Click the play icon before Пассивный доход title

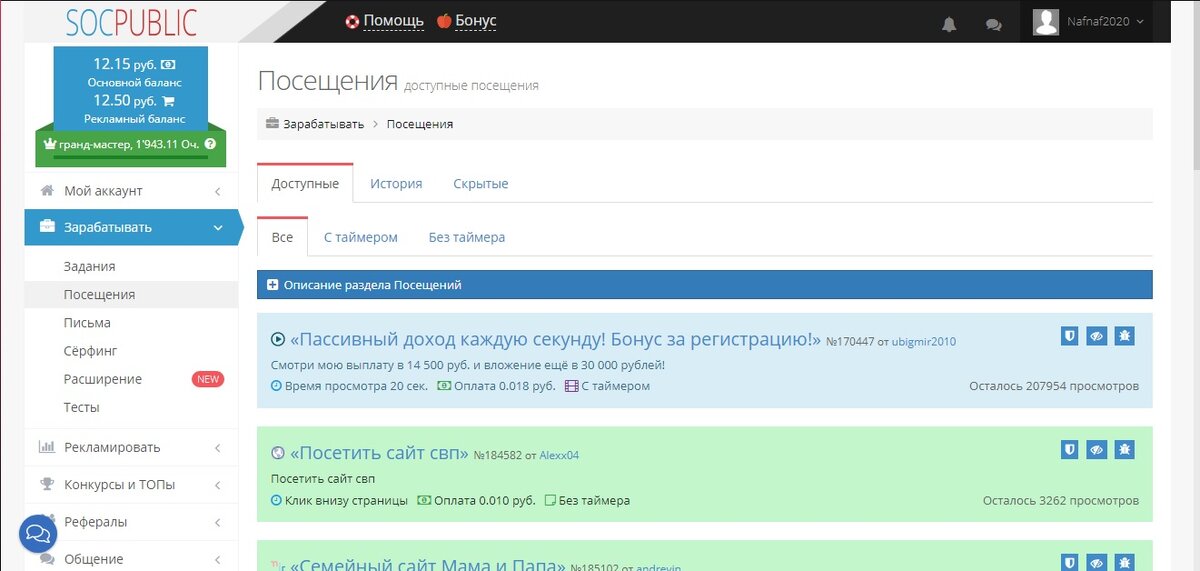coord(278,340)
